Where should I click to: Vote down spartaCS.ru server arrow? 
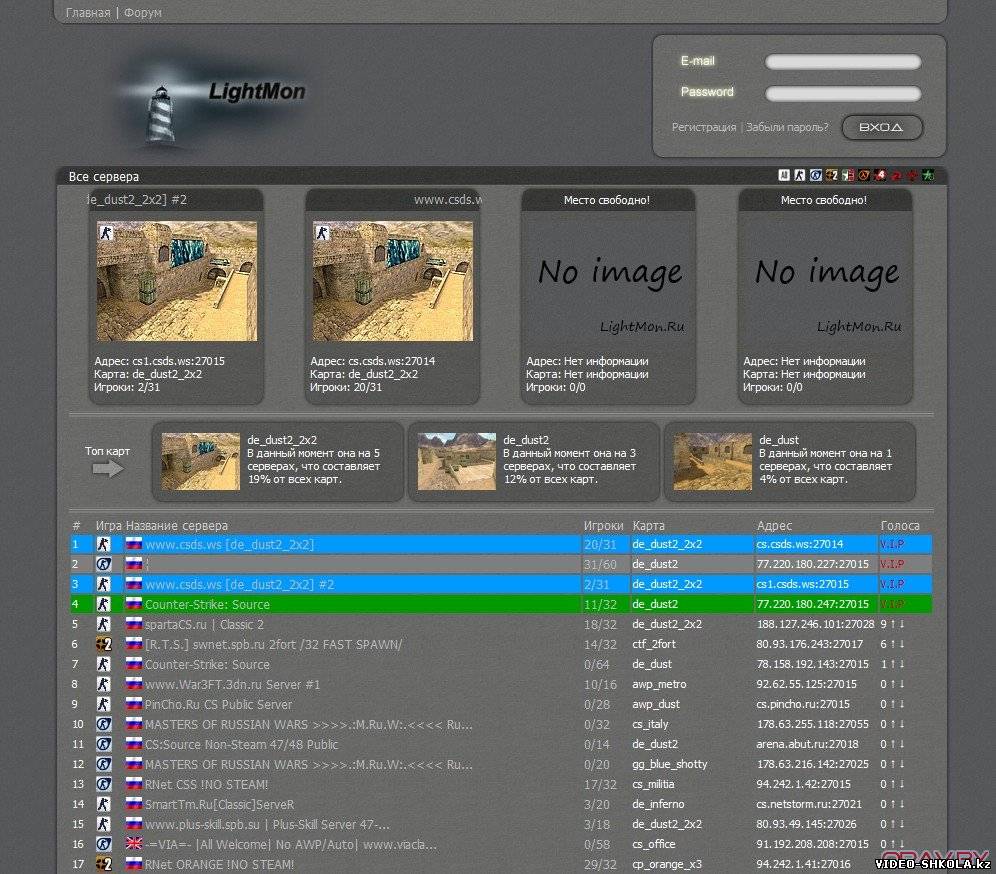902,624
